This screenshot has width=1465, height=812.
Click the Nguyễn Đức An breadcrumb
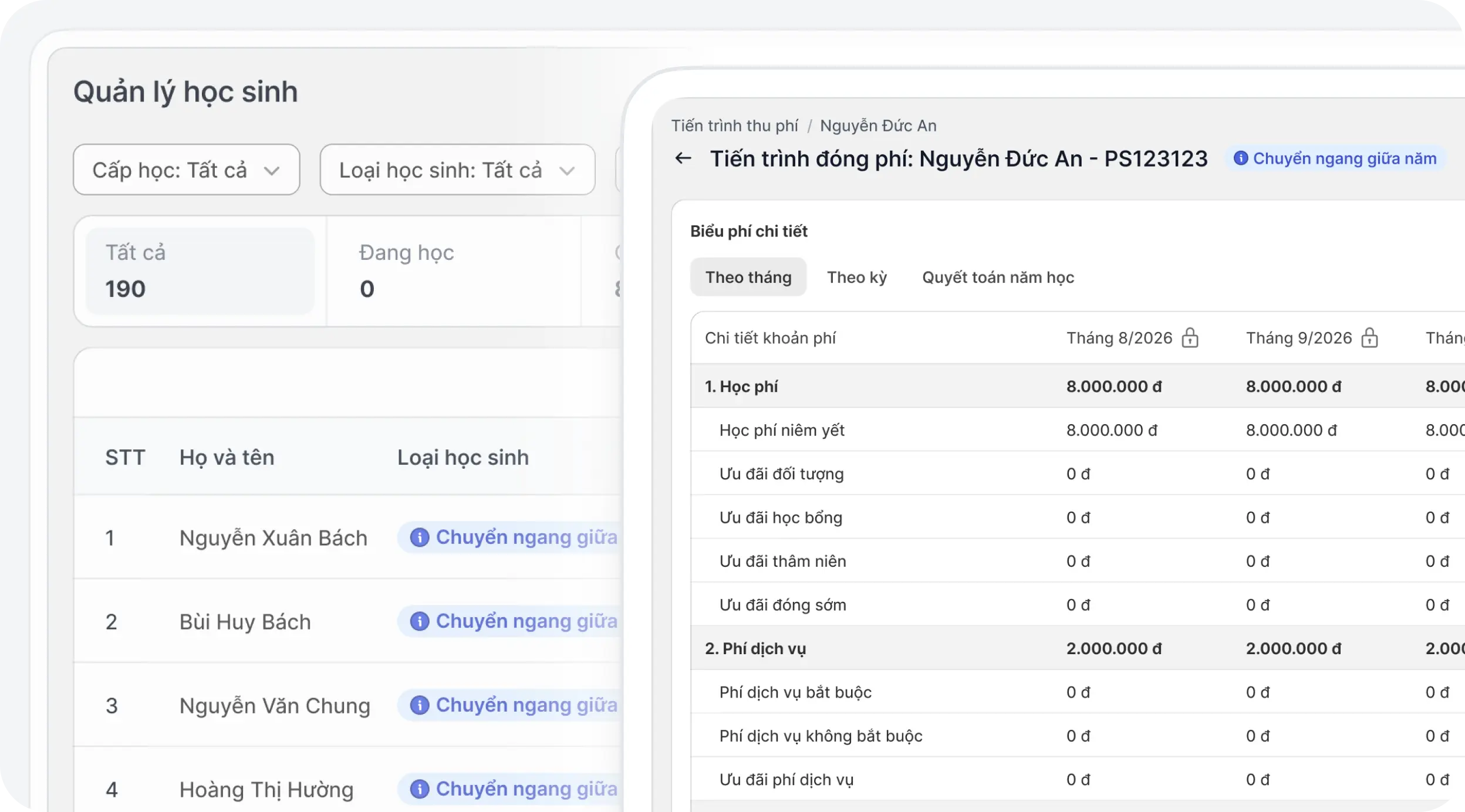pos(878,126)
